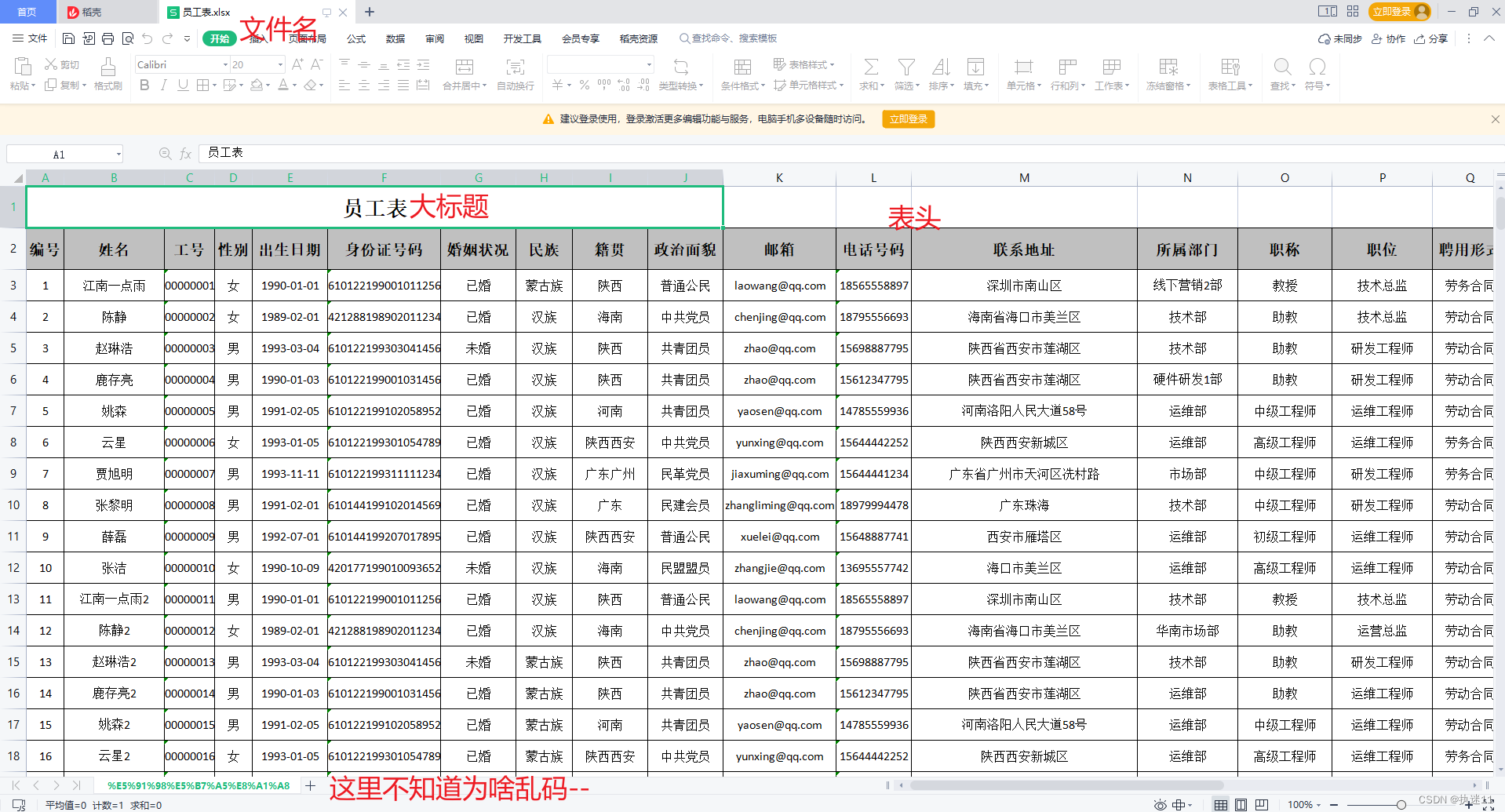
Task: Open the number format dropdown
Action: click(x=649, y=64)
